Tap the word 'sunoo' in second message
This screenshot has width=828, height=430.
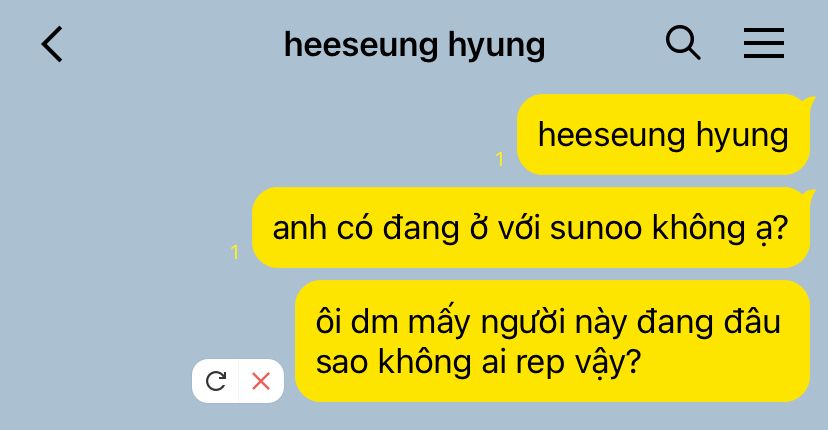click(596, 229)
